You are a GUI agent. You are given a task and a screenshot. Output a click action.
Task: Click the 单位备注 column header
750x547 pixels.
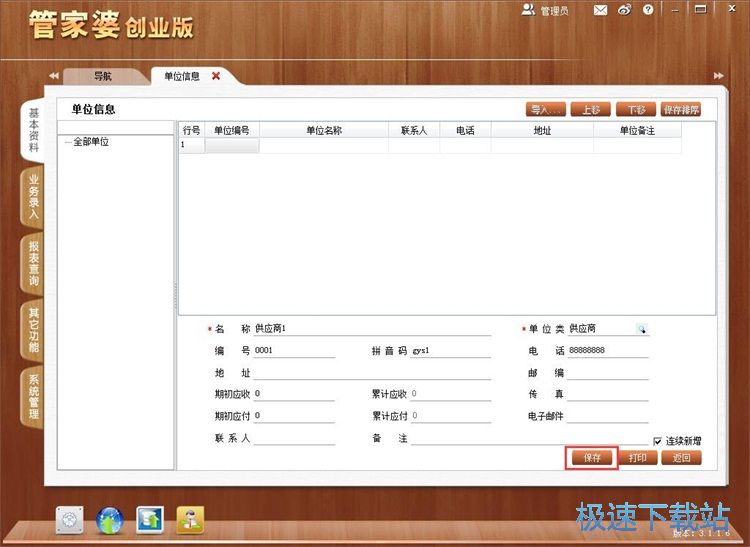point(638,130)
